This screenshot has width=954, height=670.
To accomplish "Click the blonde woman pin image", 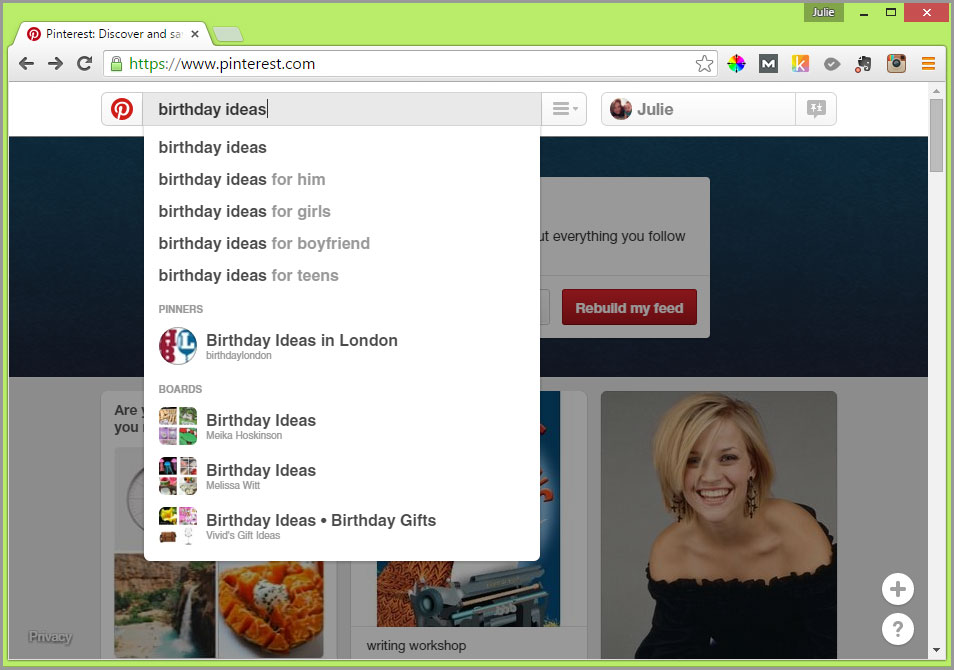I will tap(719, 525).
